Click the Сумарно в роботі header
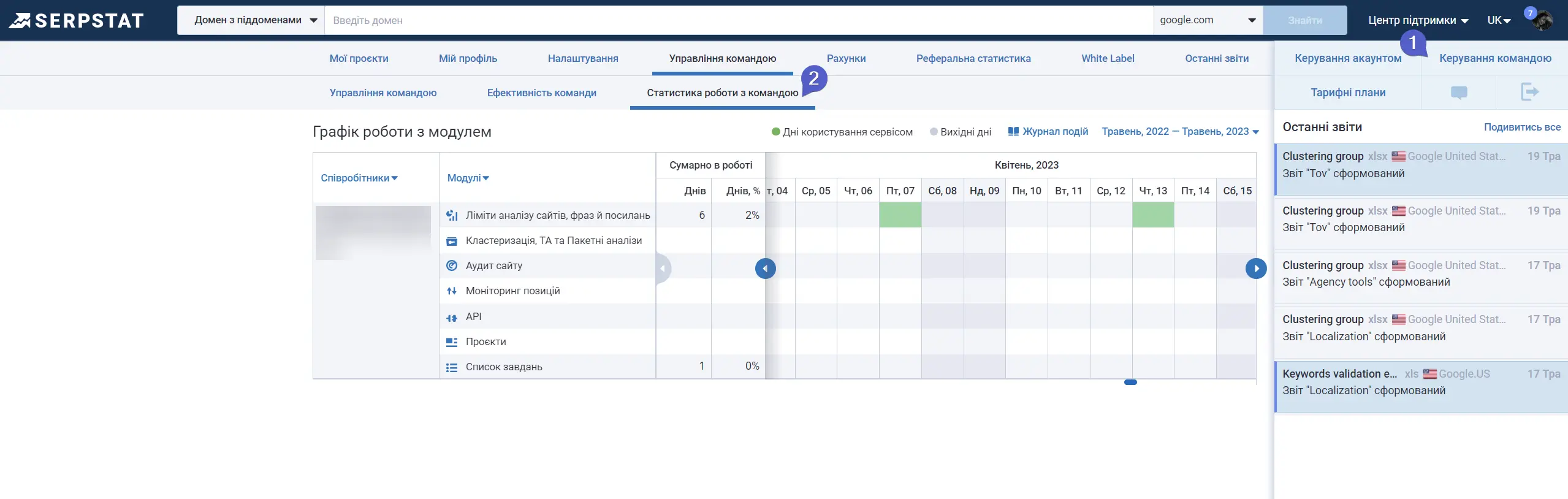The image size is (1568, 499). pyautogui.click(x=710, y=165)
